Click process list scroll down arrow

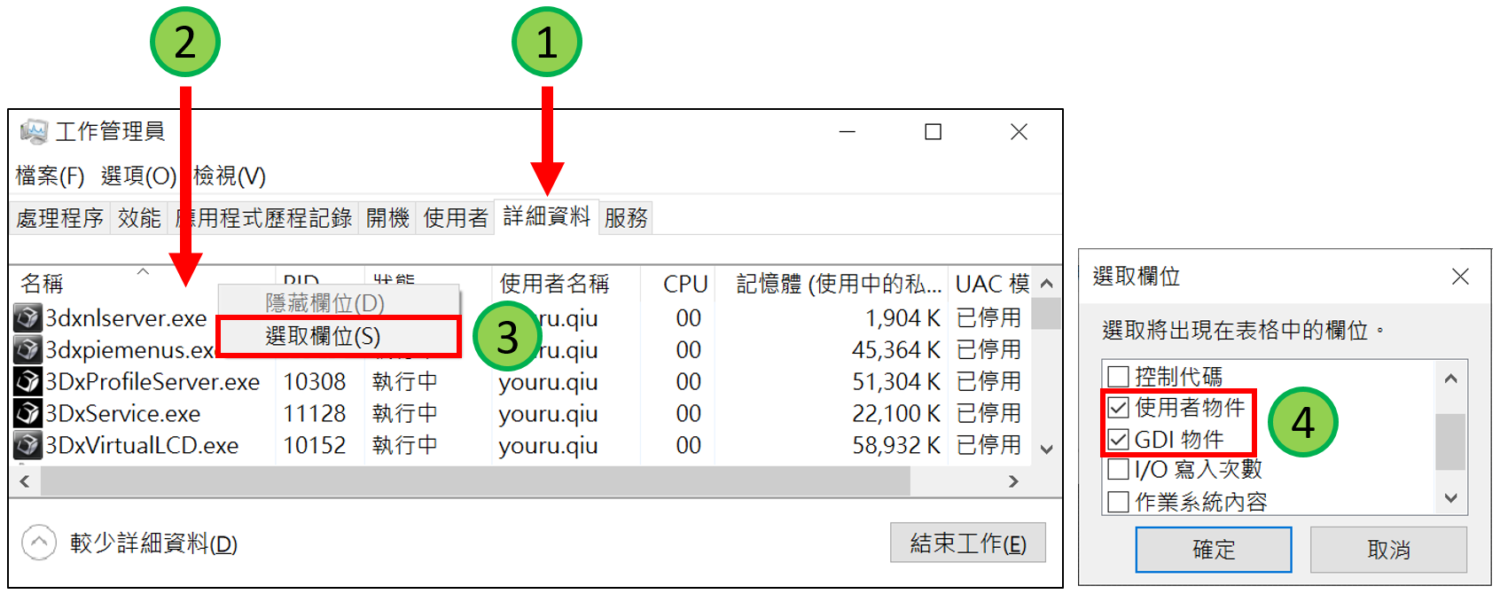point(1046,450)
